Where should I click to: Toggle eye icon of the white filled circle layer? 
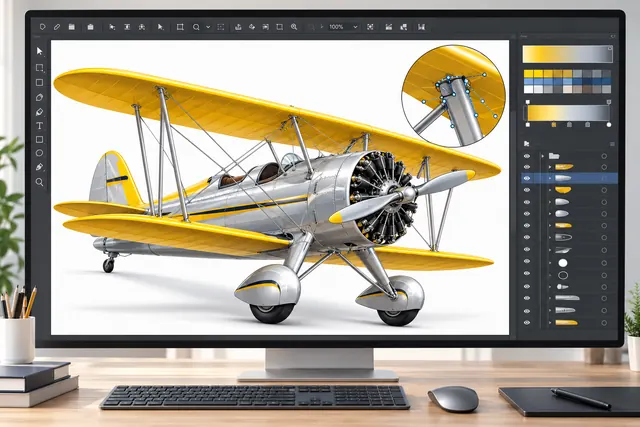click(x=527, y=261)
